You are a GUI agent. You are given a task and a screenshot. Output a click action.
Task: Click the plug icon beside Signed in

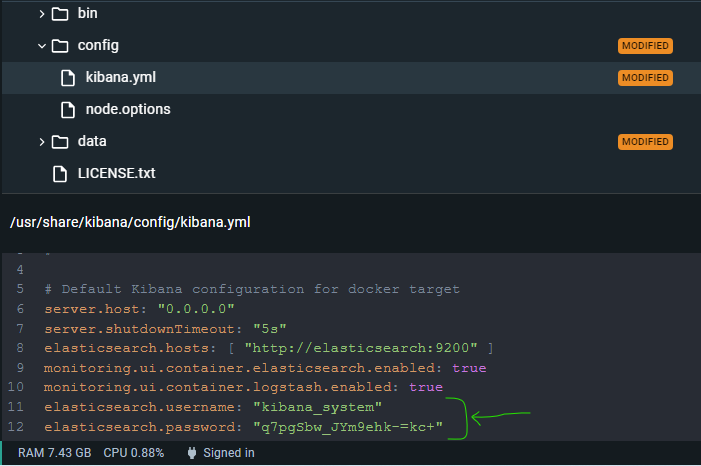(x=192, y=453)
